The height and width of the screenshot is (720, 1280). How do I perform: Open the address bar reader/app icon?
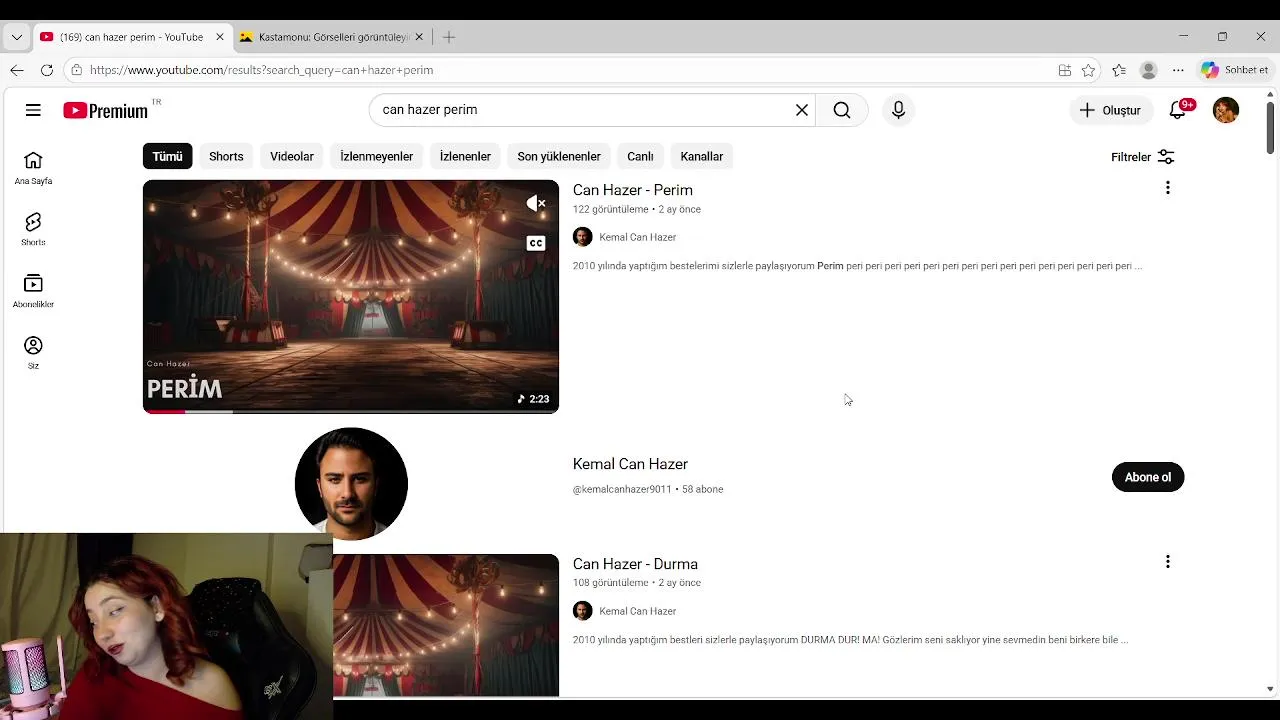pyautogui.click(x=1064, y=70)
